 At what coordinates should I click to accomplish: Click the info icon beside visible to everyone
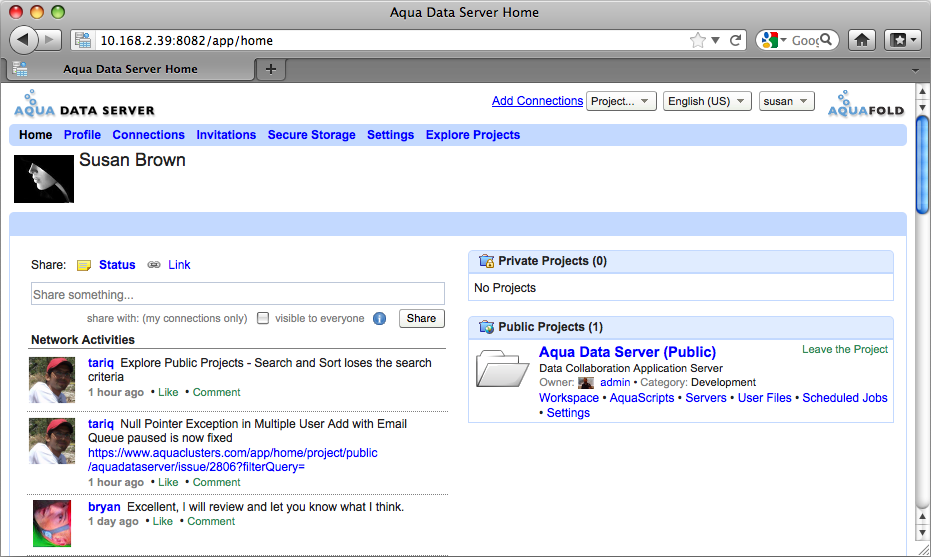pyautogui.click(x=380, y=319)
